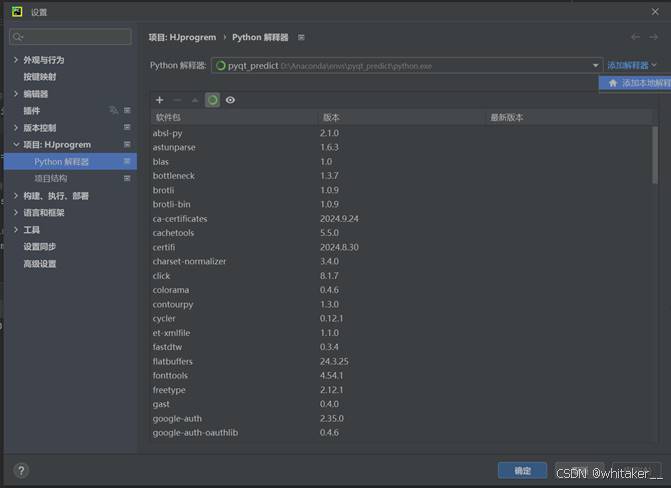
Task: Click the house icon in popup menu
Action: click(x=613, y=83)
